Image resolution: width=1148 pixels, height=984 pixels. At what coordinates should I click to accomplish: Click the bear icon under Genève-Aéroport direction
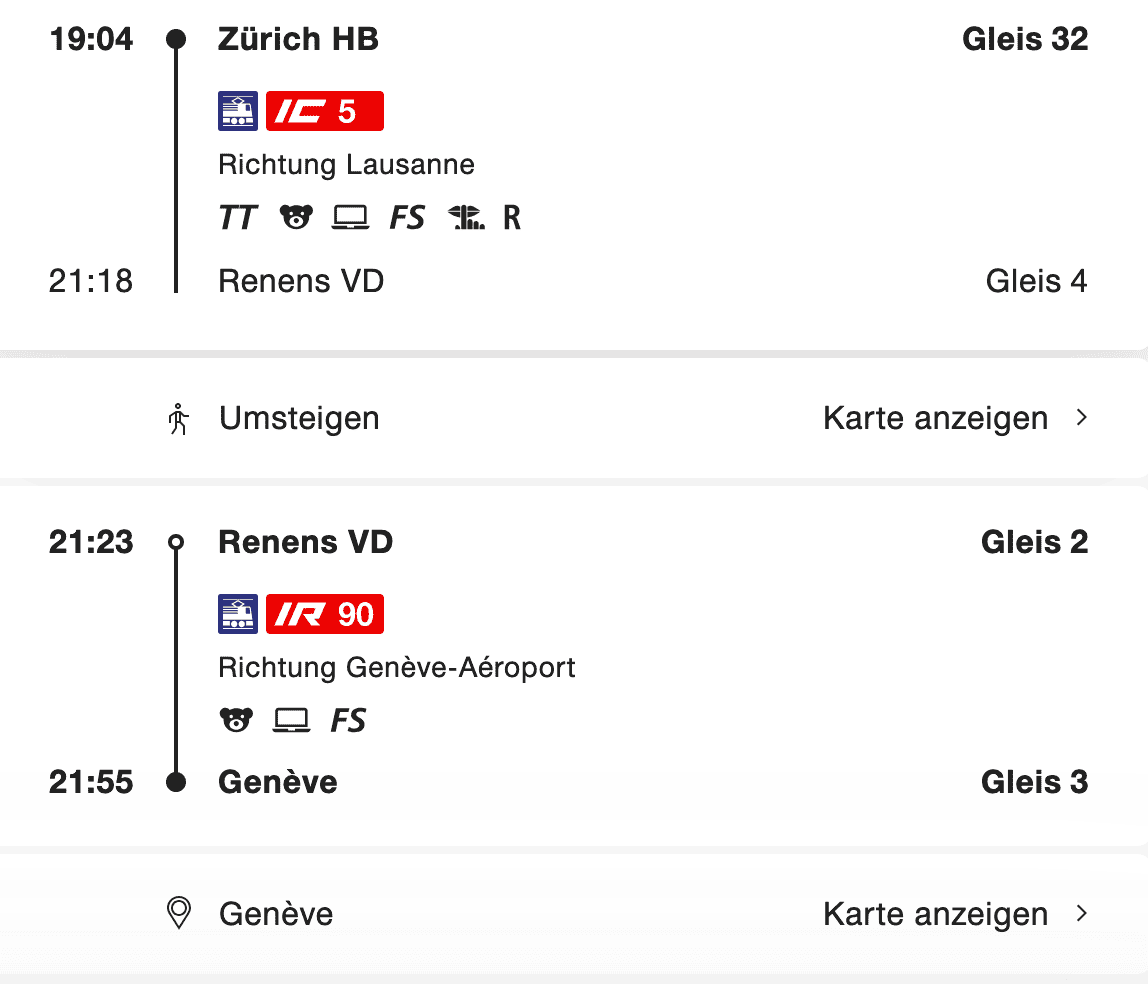click(236, 720)
